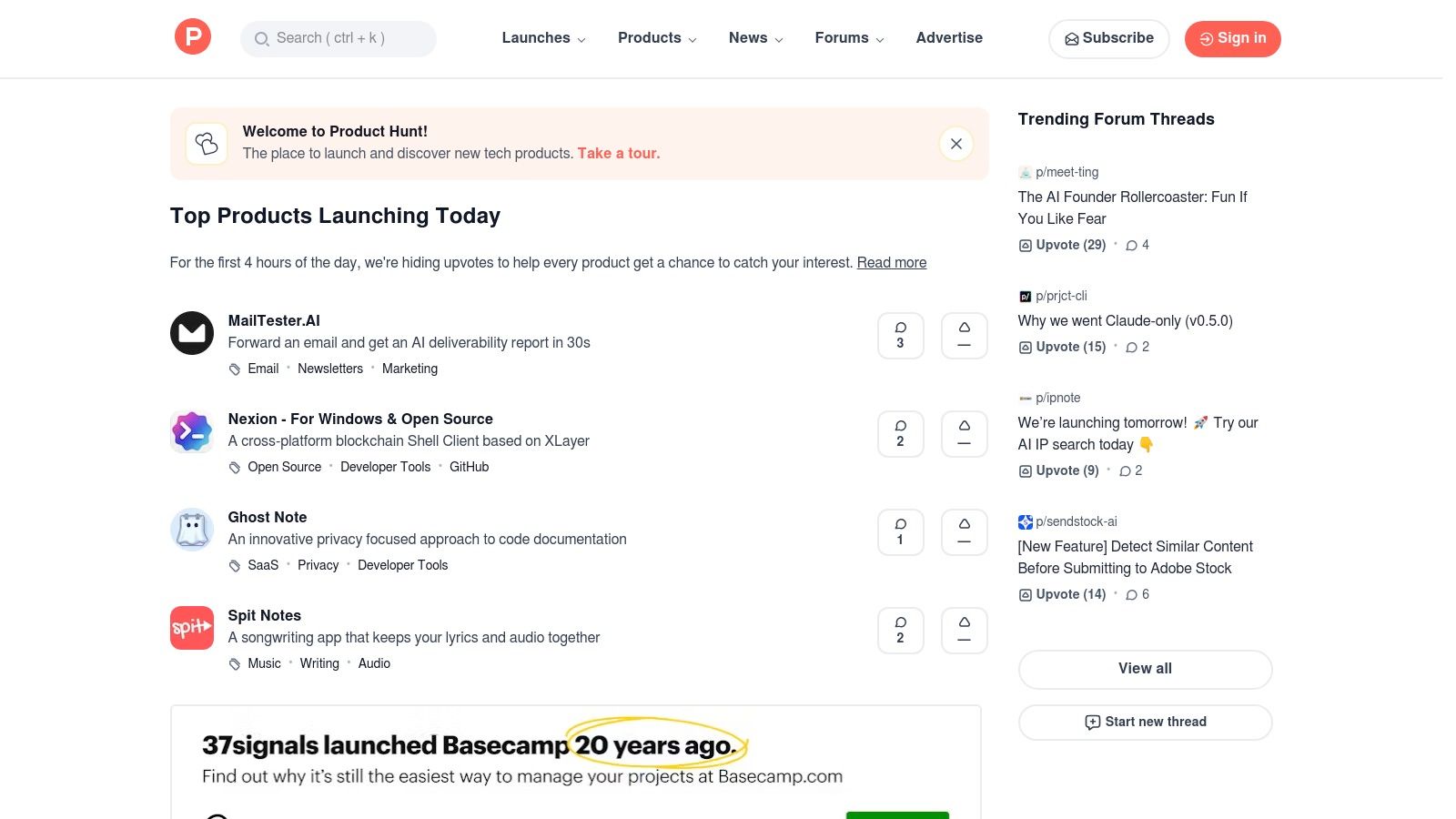Upvote Nexion - For Windows & Open Source
Viewport: 1456px width, 819px height.
[x=964, y=434]
